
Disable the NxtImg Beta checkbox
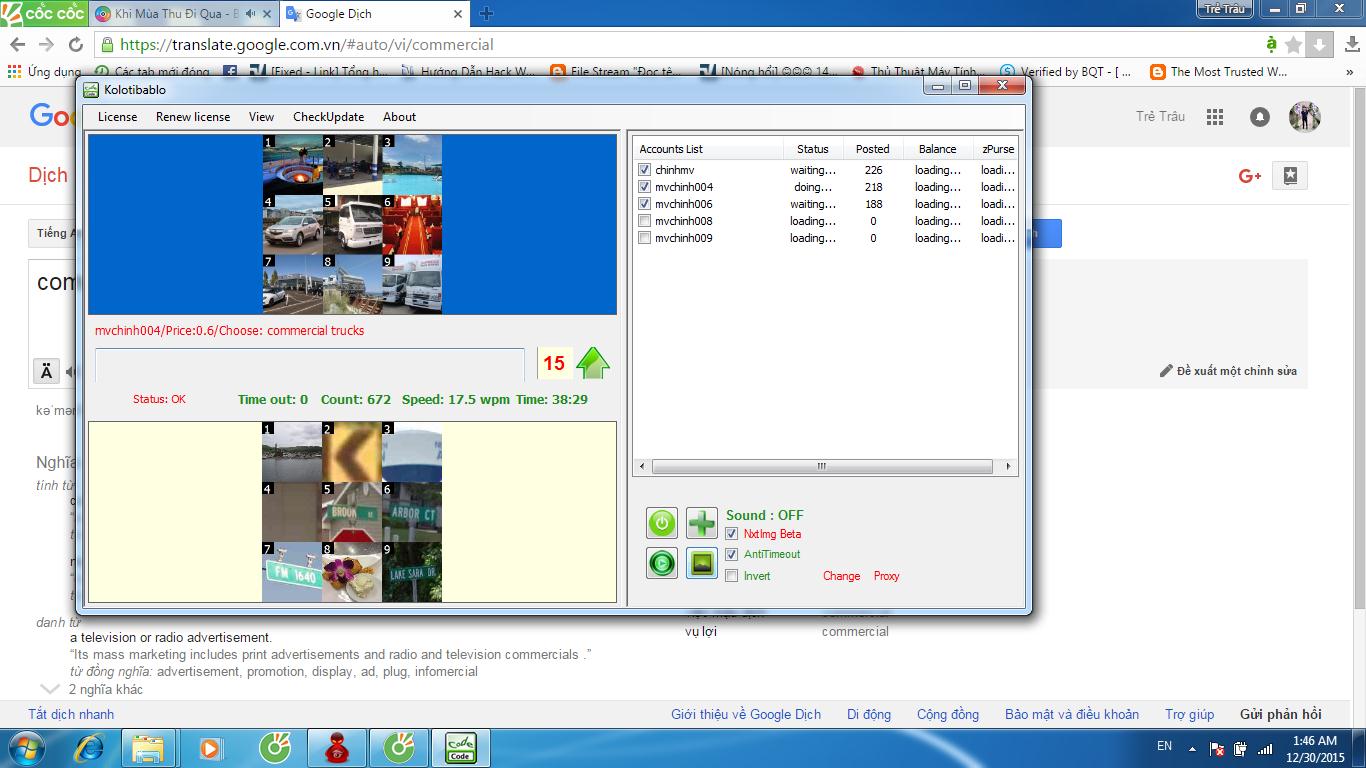pos(732,534)
